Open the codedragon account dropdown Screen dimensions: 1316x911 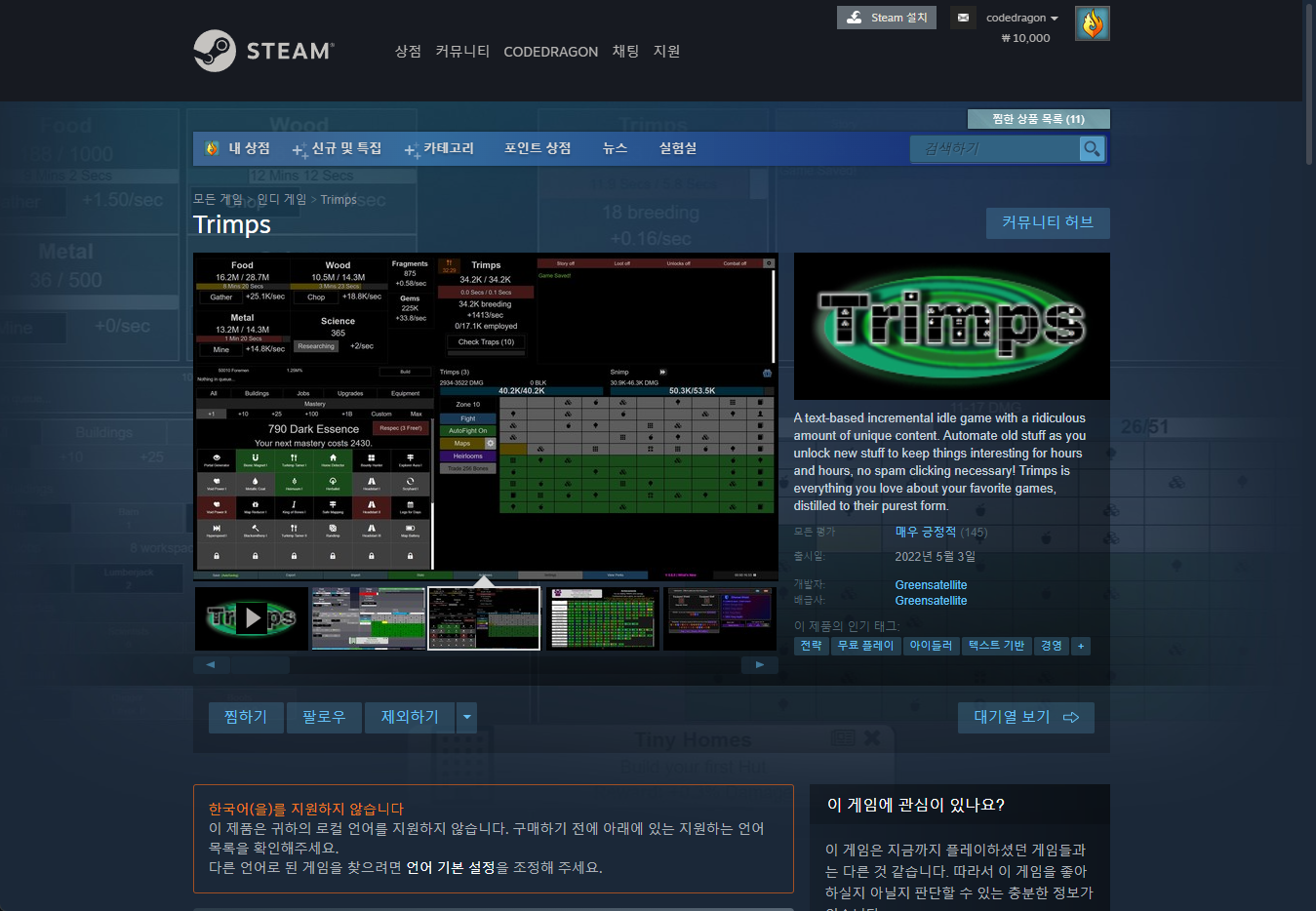point(1021,18)
